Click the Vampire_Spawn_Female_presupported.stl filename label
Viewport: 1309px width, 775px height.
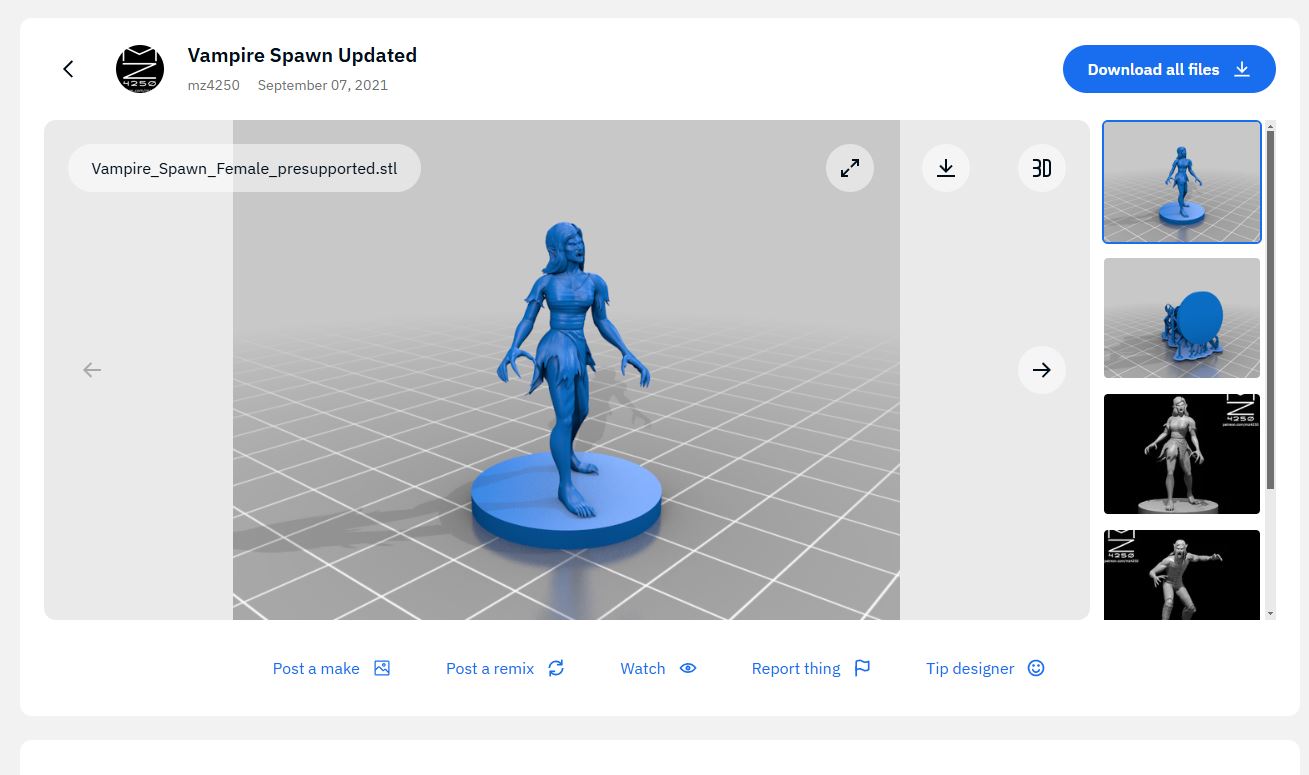point(244,168)
